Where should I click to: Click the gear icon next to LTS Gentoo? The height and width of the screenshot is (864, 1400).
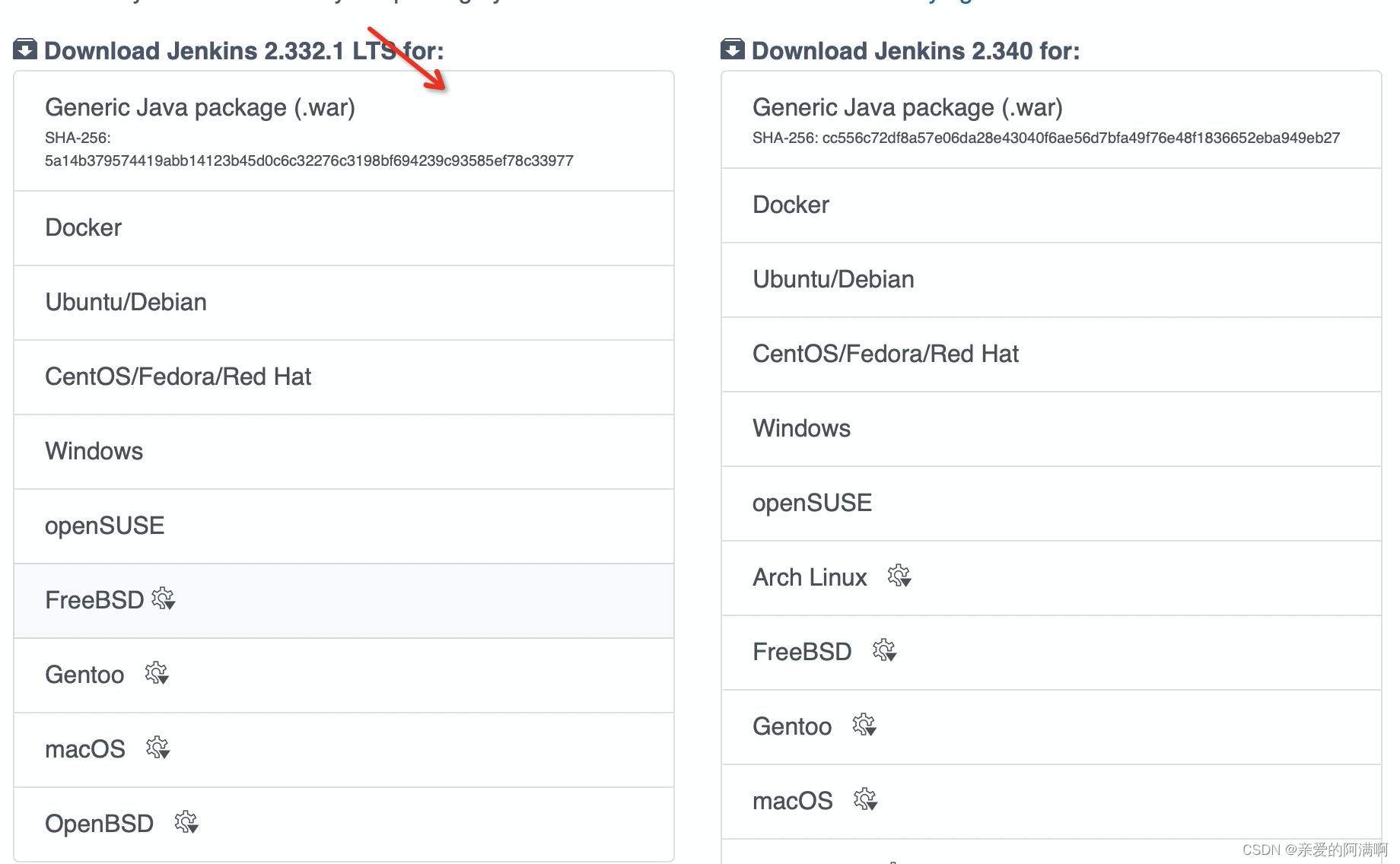[x=157, y=673]
